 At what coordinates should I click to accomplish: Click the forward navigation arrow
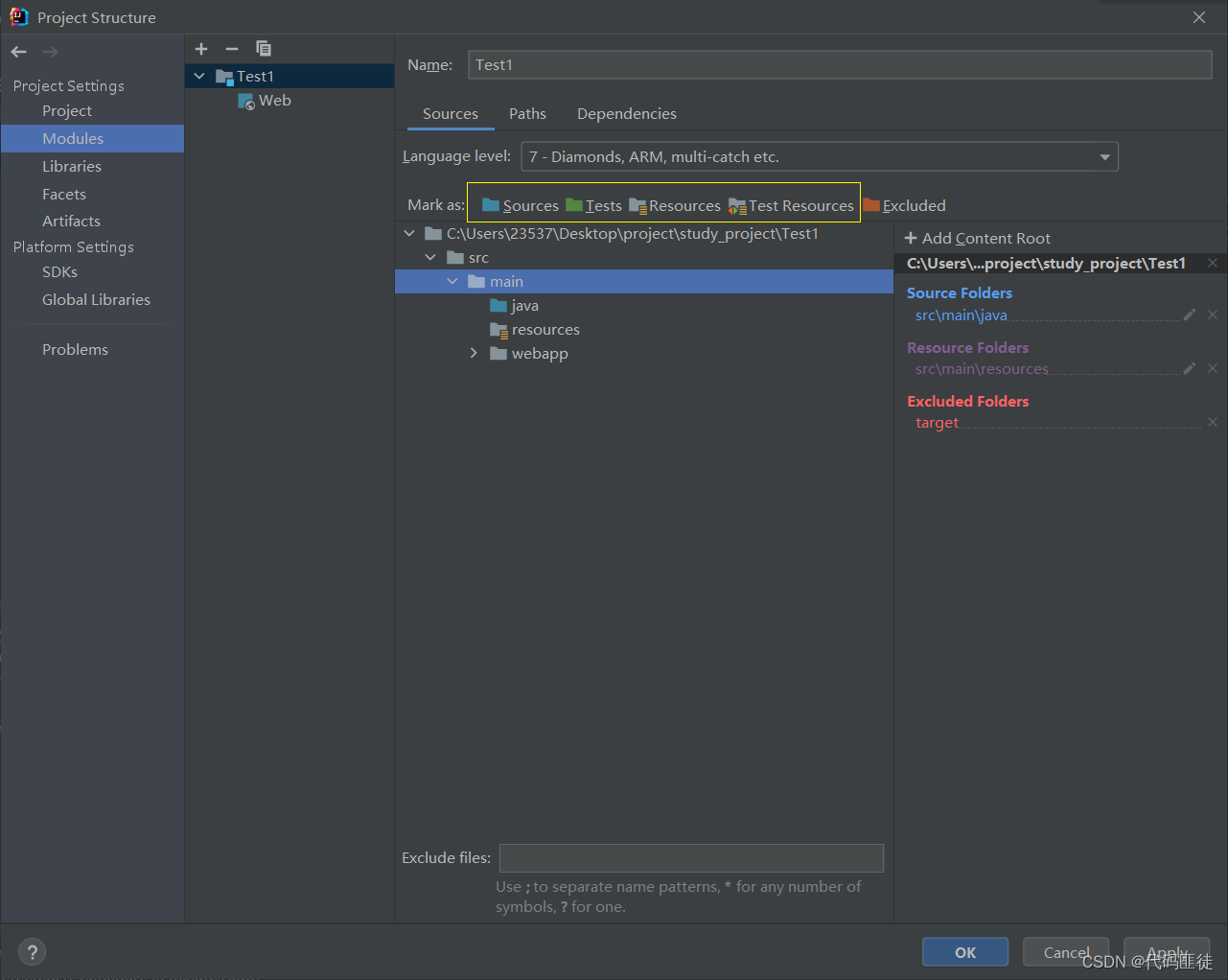tap(50, 52)
